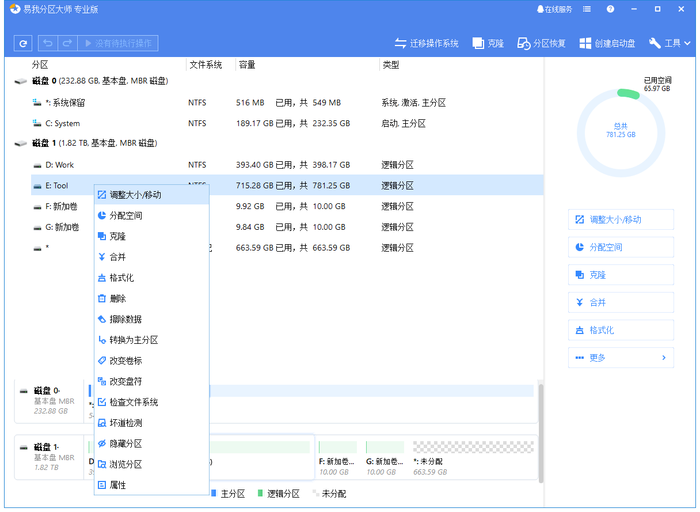Click the 未分配 legend swatch
700x512 pixels.
click(316, 493)
